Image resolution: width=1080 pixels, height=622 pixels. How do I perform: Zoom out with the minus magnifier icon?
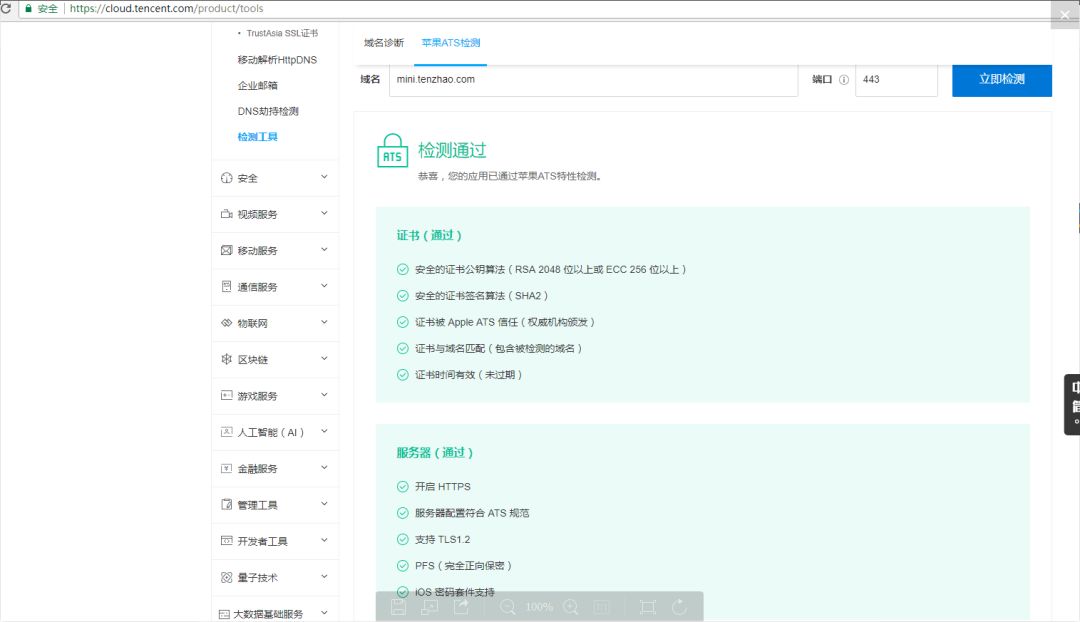pyautogui.click(x=508, y=607)
